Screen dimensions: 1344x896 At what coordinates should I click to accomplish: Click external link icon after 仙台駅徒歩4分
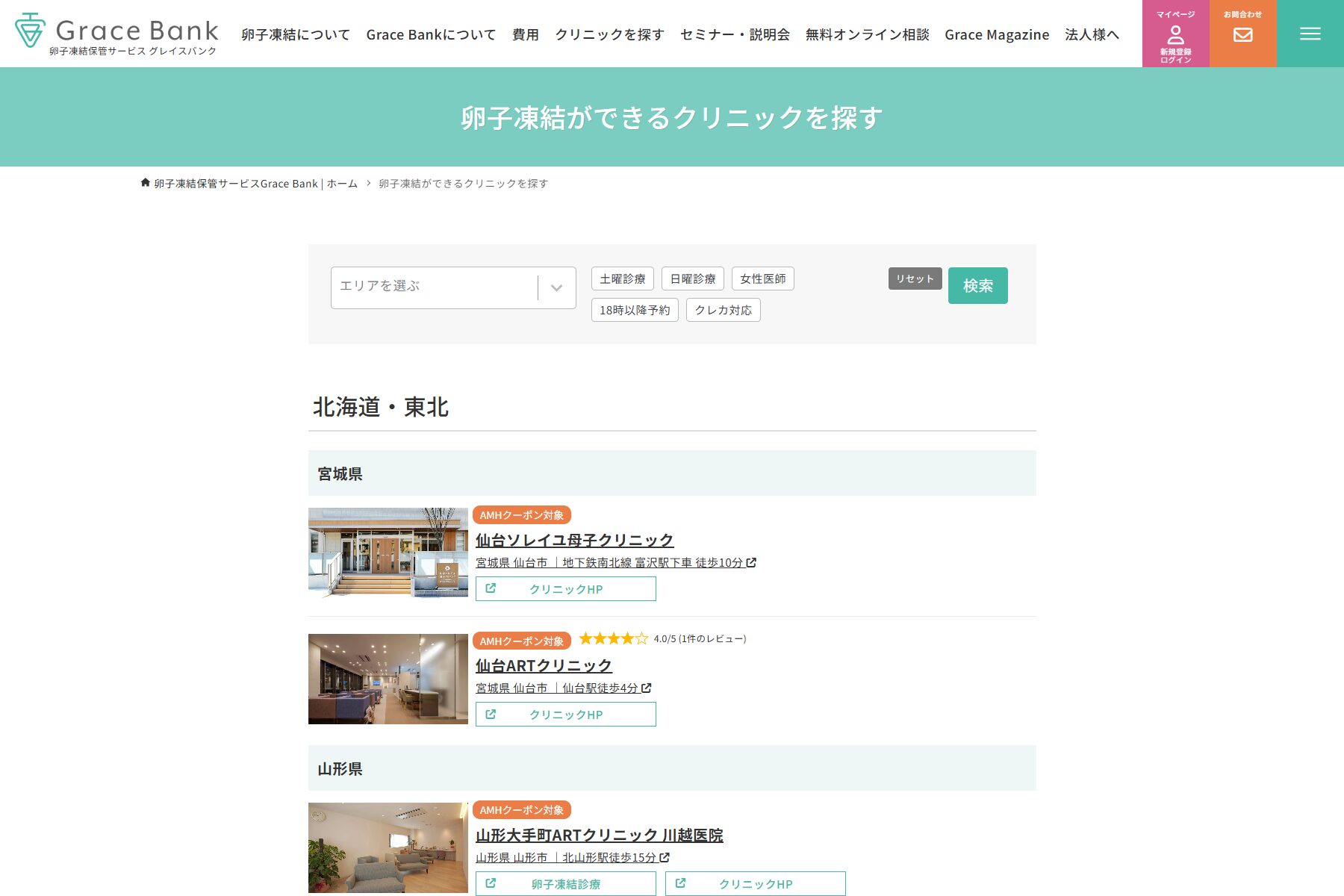coord(647,688)
